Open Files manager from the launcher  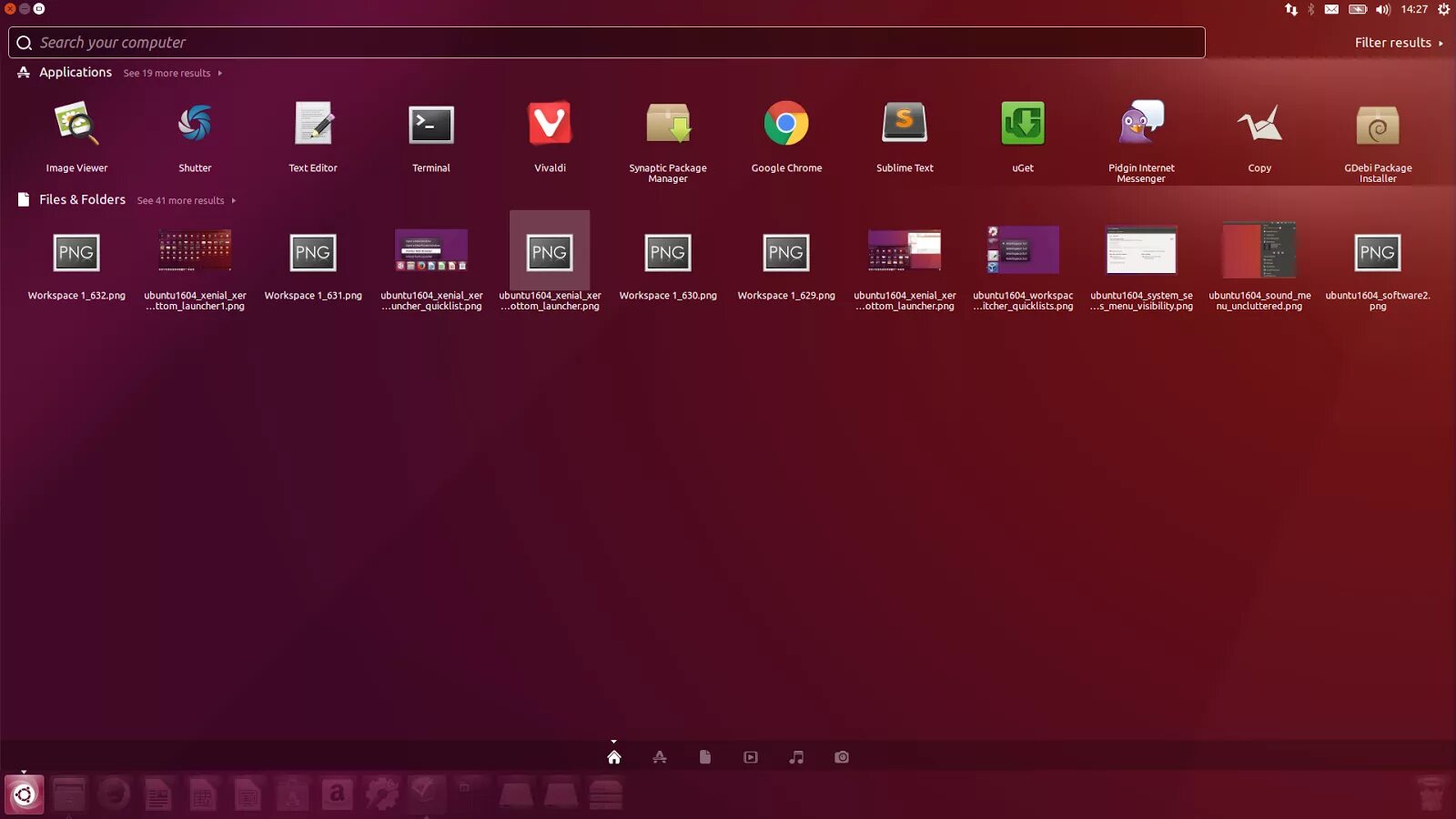pyautogui.click(x=68, y=795)
